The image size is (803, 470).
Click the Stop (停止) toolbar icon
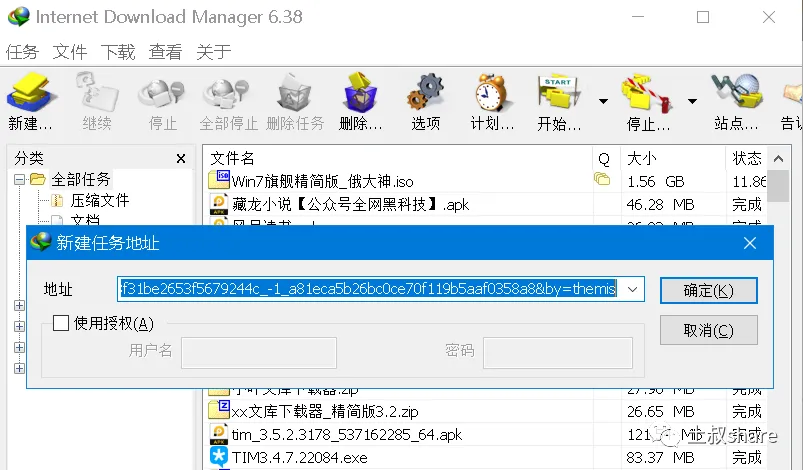coord(162,101)
